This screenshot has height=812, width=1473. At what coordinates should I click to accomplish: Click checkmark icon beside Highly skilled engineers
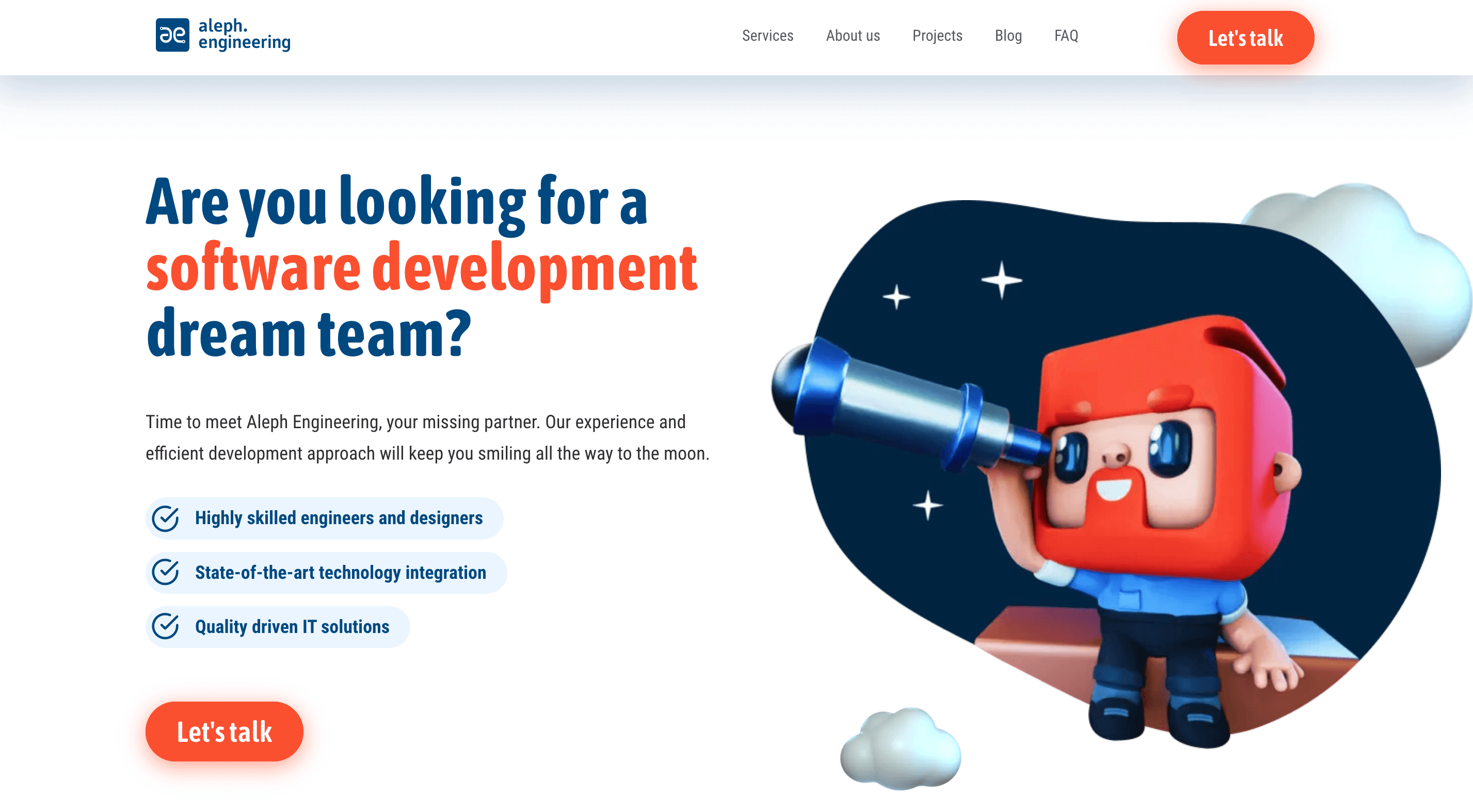(x=165, y=518)
